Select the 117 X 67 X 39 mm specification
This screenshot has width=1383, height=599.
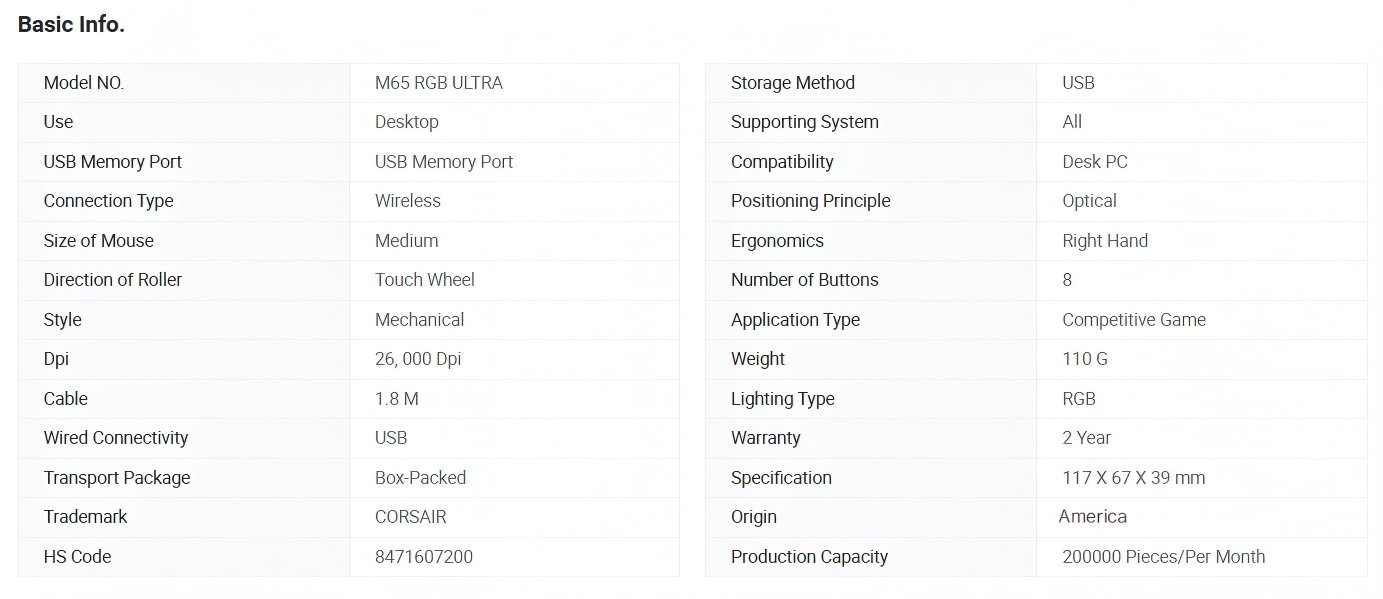(1133, 478)
